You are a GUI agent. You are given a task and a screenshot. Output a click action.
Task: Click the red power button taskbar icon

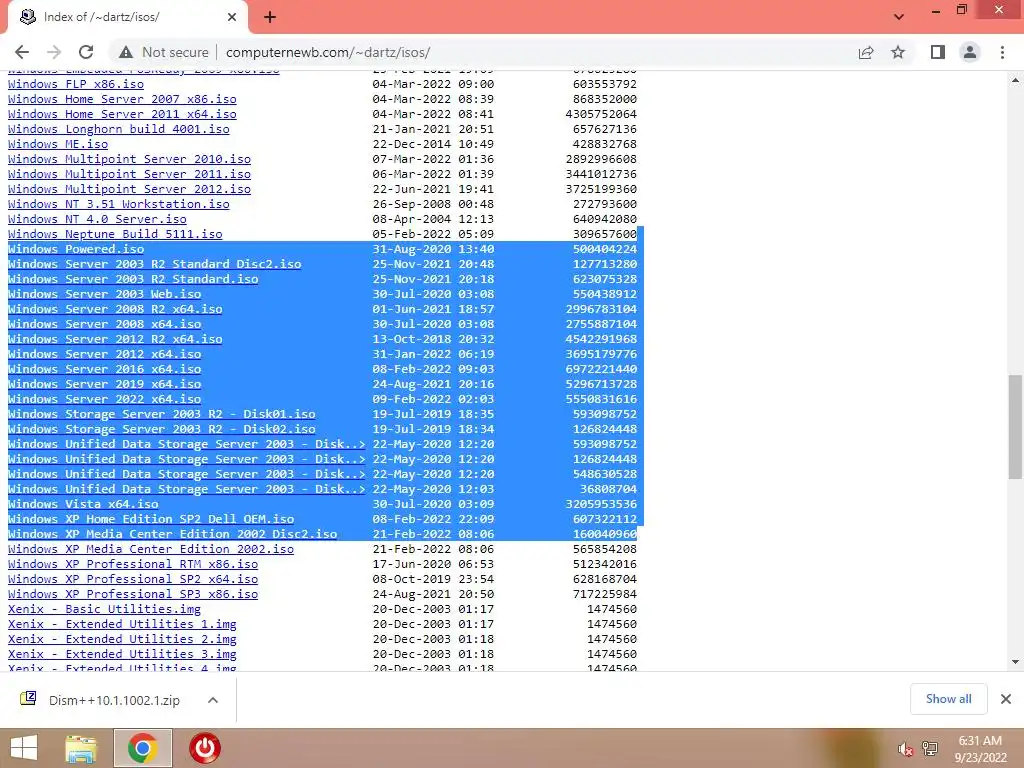[204, 748]
